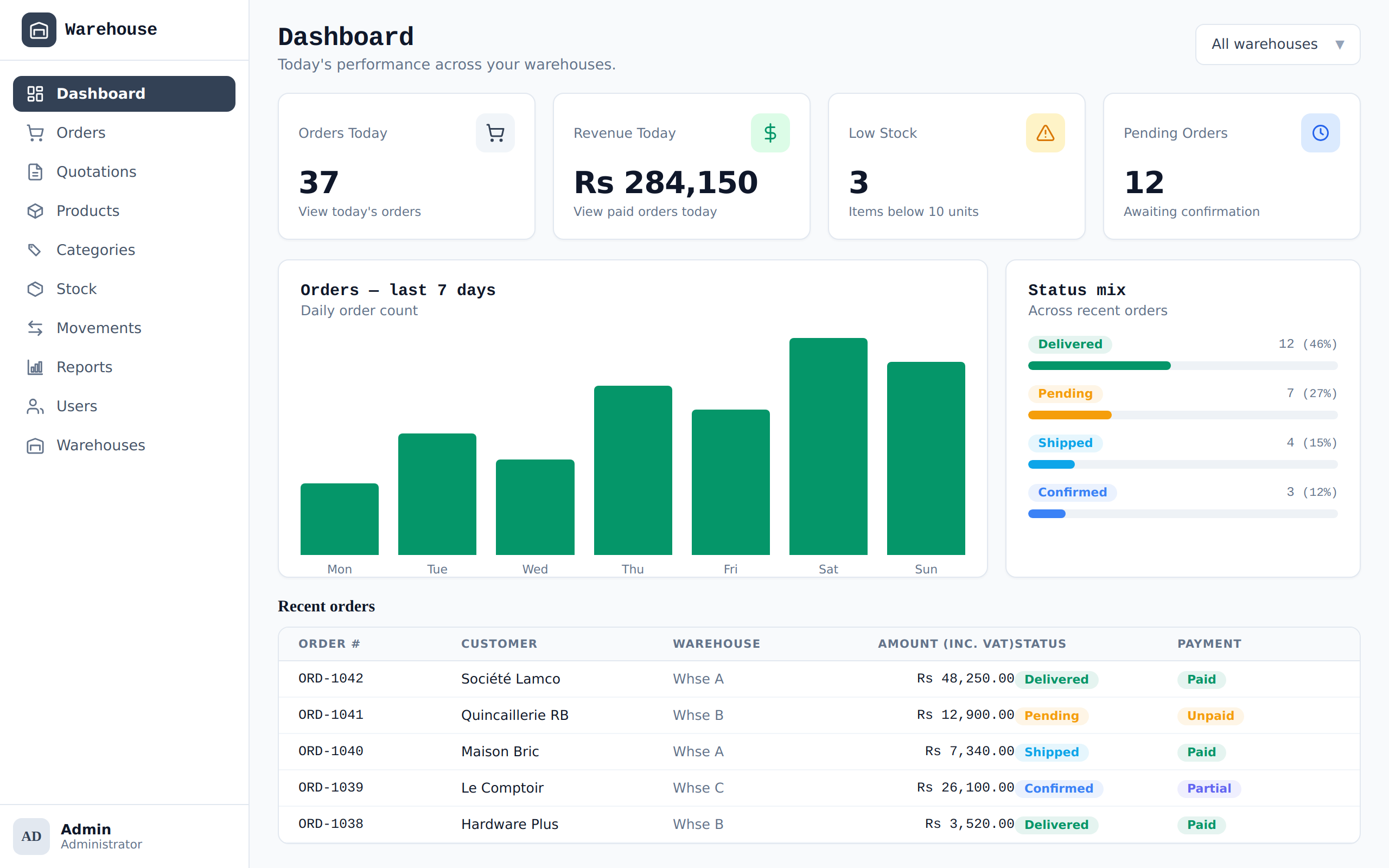1389x868 pixels.
Task: Select Warehouses in the sidebar menu
Action: tap(124, 445)
